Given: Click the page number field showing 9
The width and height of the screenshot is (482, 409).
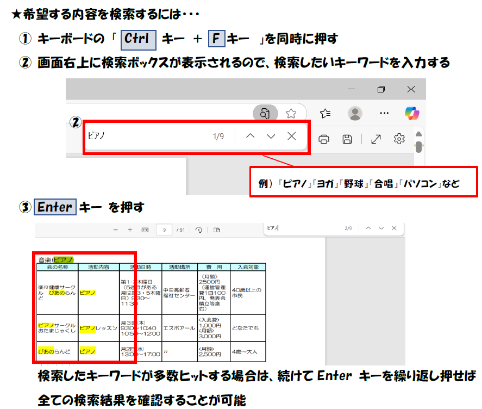Looking at the screenshot, I should coord(164,230).
